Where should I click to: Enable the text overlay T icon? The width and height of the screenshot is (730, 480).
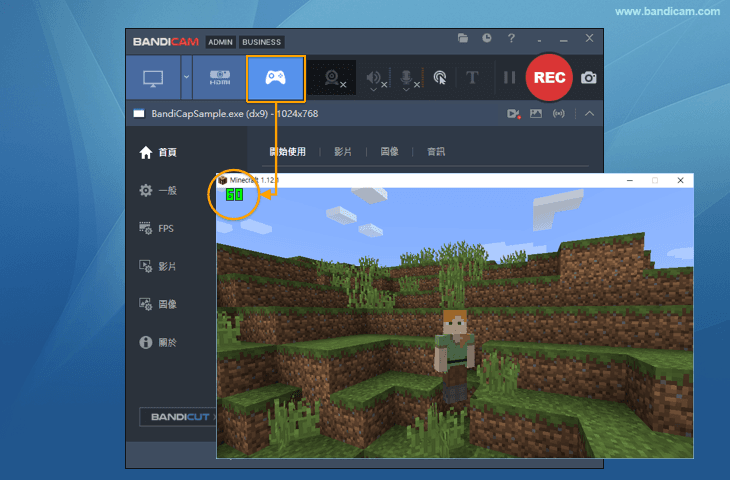point(472,78)
